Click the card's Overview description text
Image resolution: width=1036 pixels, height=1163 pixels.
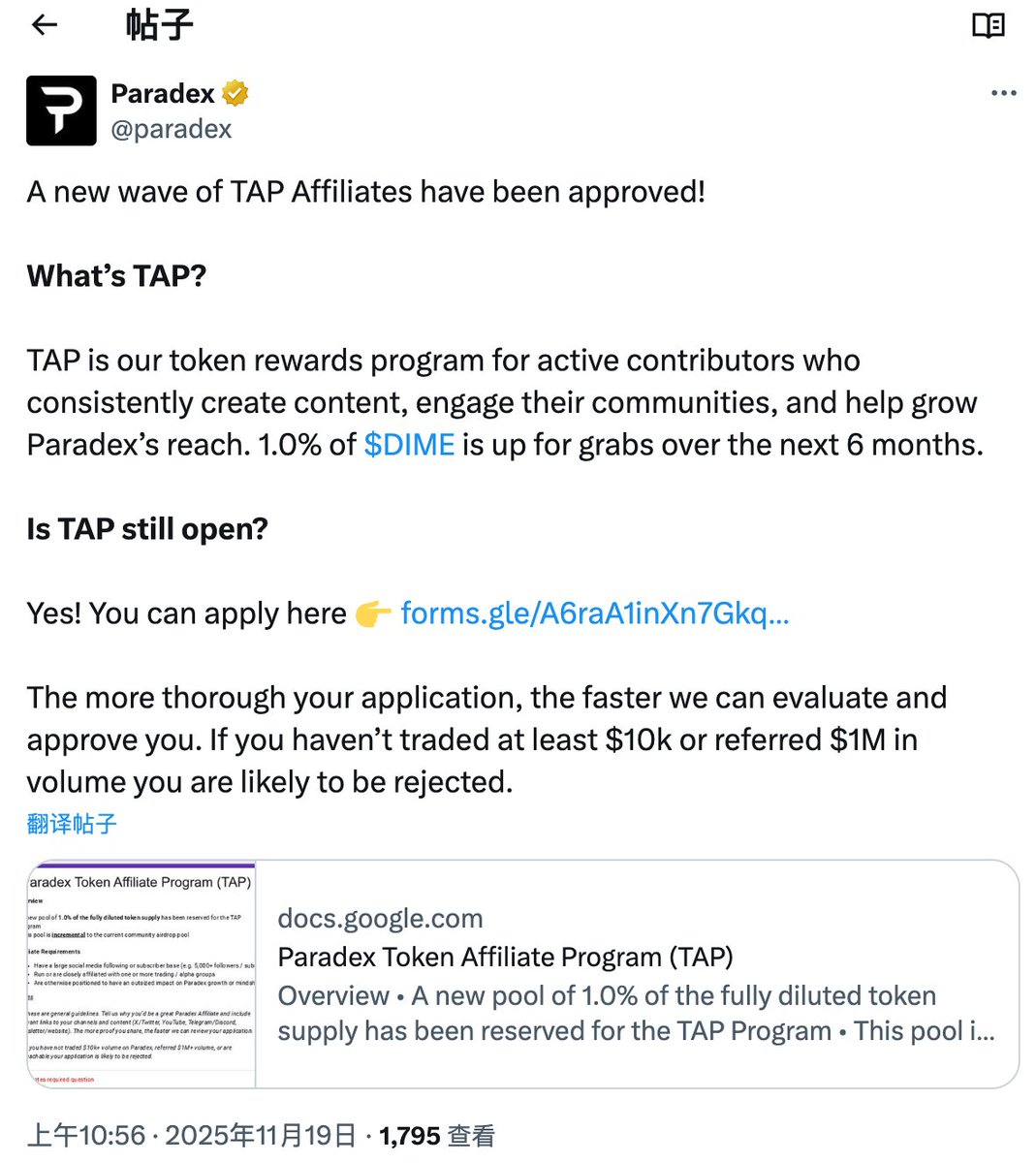[x=636, y=1014]
